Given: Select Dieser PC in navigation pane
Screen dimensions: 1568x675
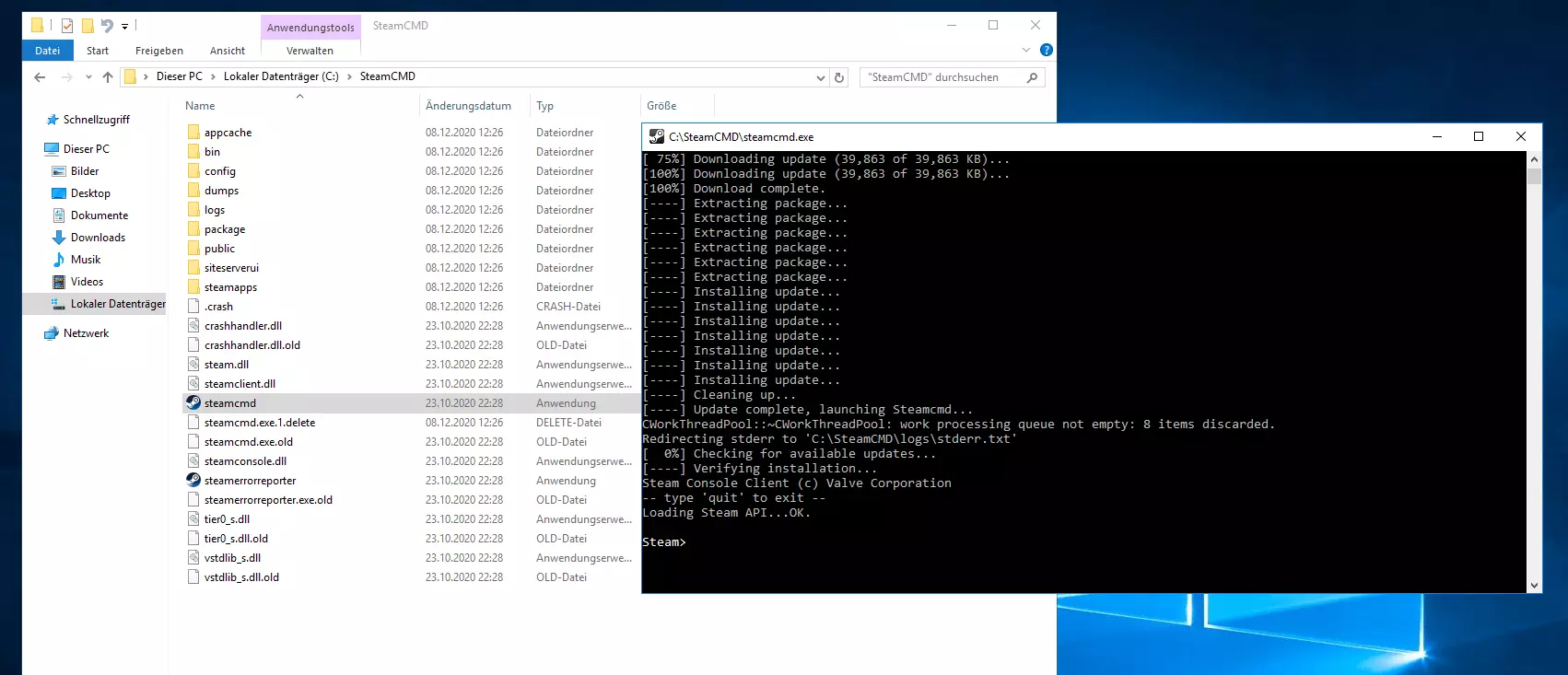Looking at the screenshot, I should coord(86,148).
